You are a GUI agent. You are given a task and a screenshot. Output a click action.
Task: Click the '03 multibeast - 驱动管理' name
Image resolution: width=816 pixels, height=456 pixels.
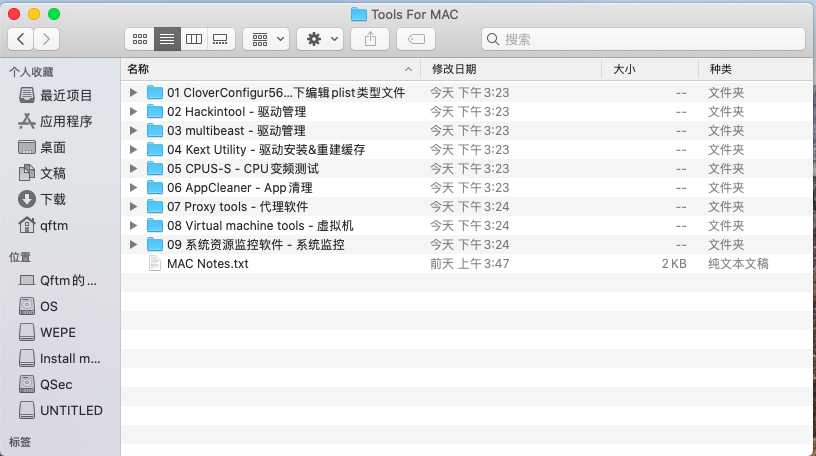[x=236, y=131]
